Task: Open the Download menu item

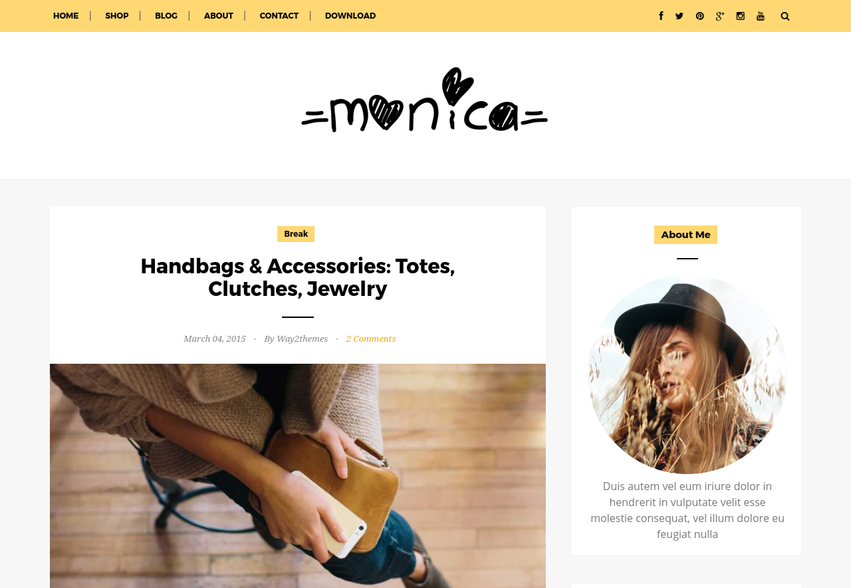Action: click(x=350, y=16)
